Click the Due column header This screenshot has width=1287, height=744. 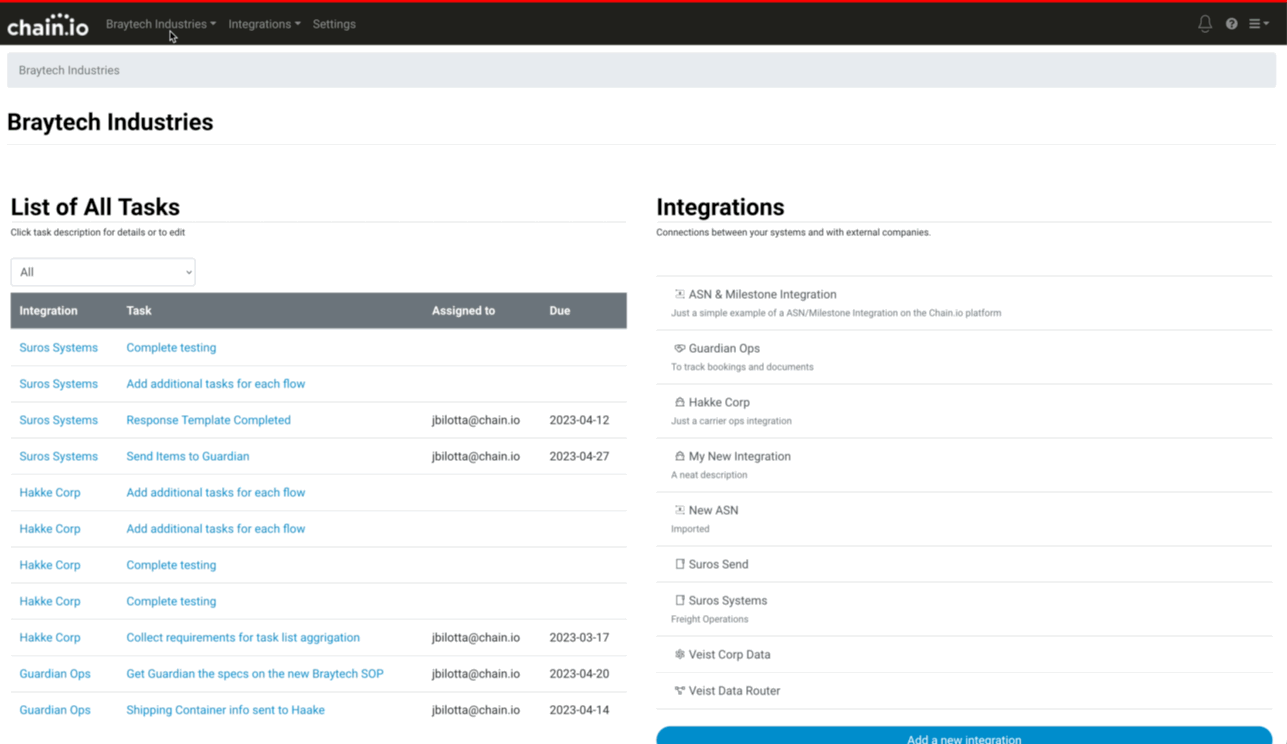(559, 311)
